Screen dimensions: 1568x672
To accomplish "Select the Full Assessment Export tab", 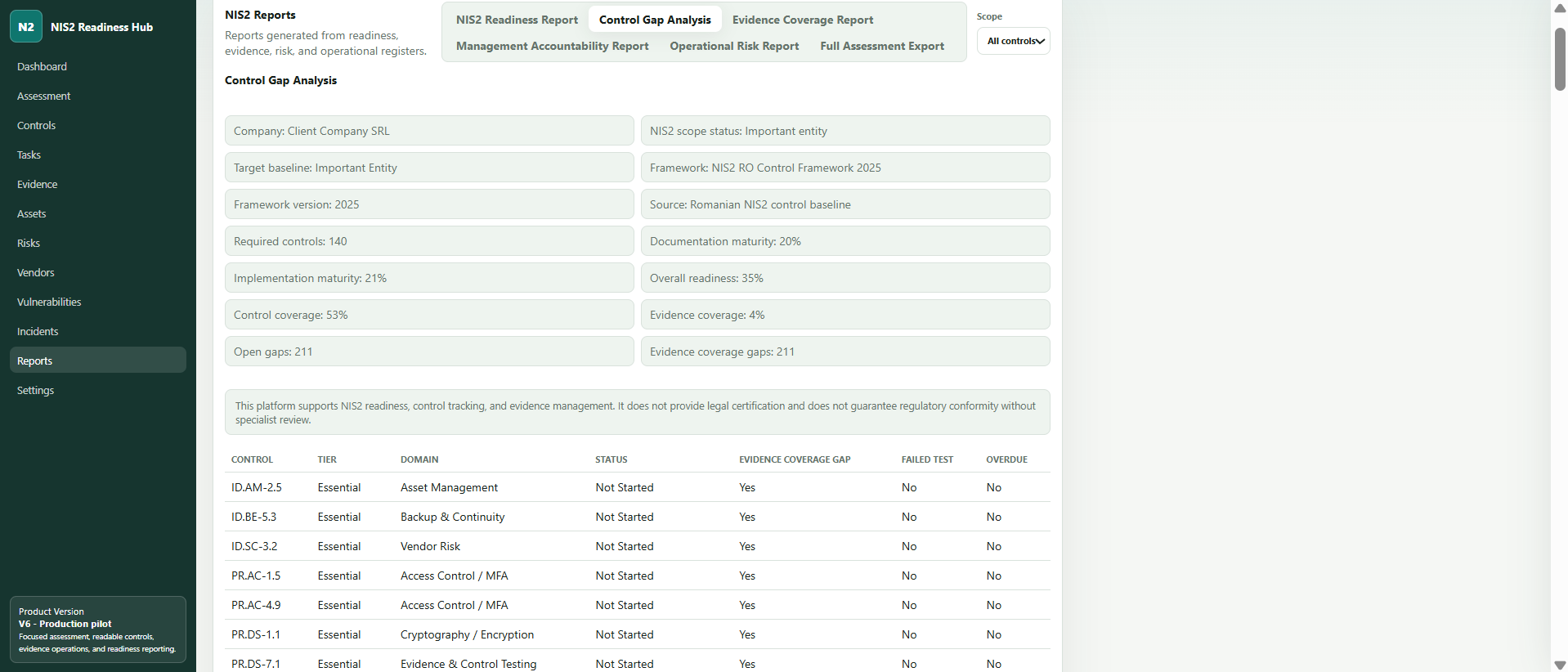I will (x=882, y=46).
